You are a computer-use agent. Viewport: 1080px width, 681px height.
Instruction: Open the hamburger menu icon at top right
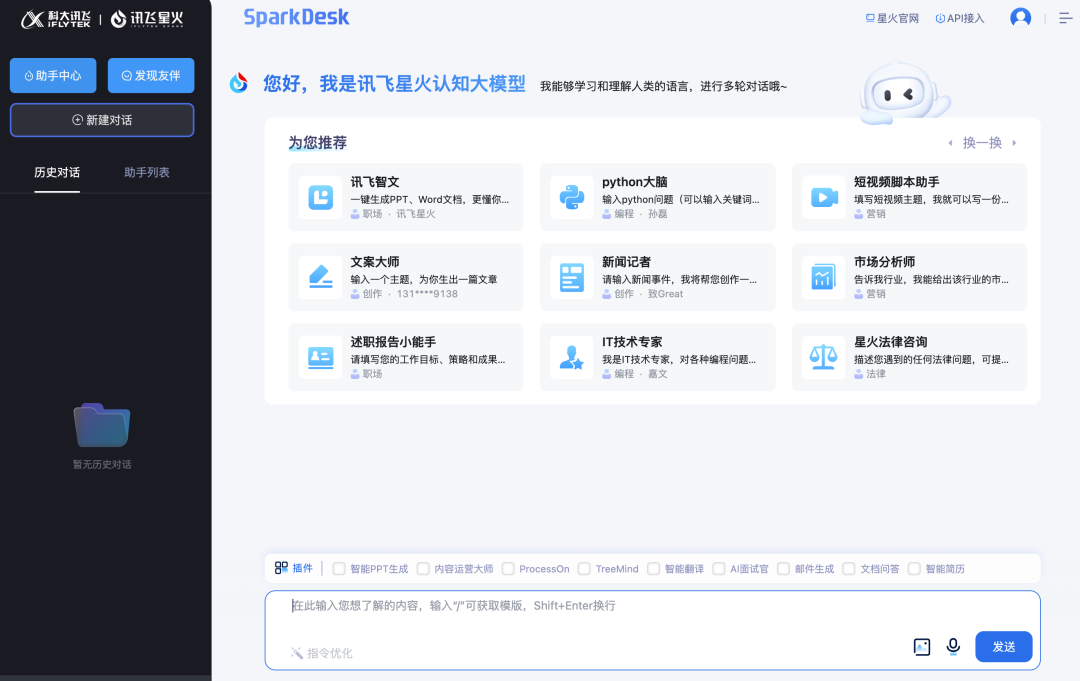click(1066, 19)
